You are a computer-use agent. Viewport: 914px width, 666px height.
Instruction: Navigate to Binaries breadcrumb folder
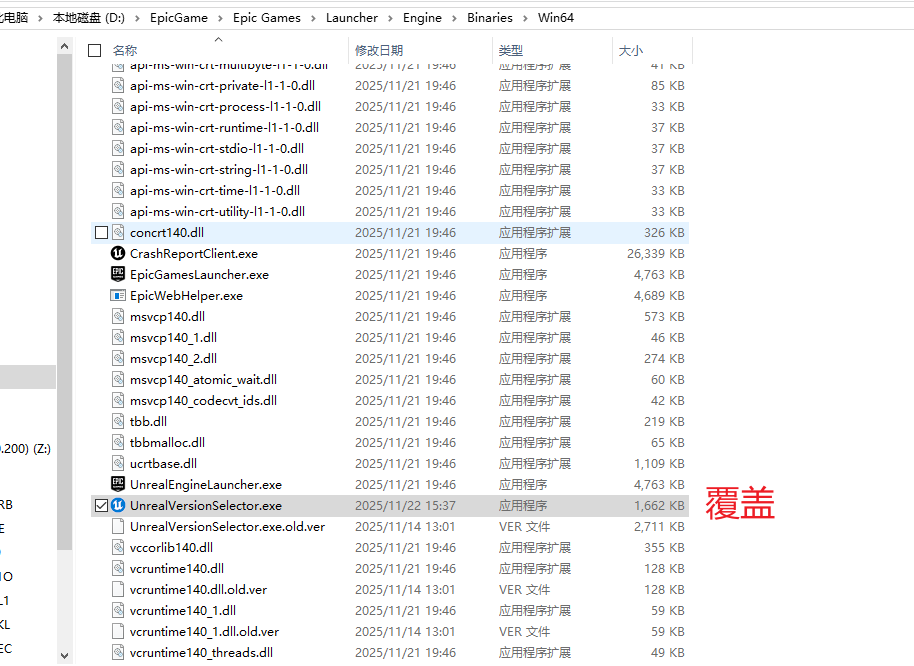coord(490,18)
